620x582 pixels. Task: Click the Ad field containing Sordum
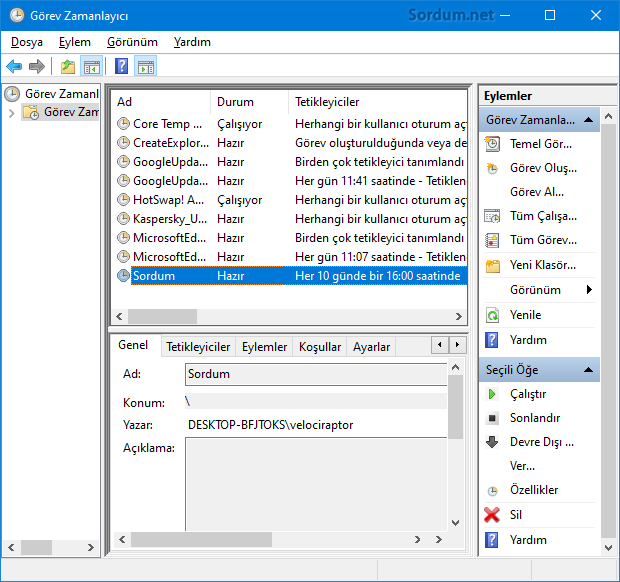(316, 374)
